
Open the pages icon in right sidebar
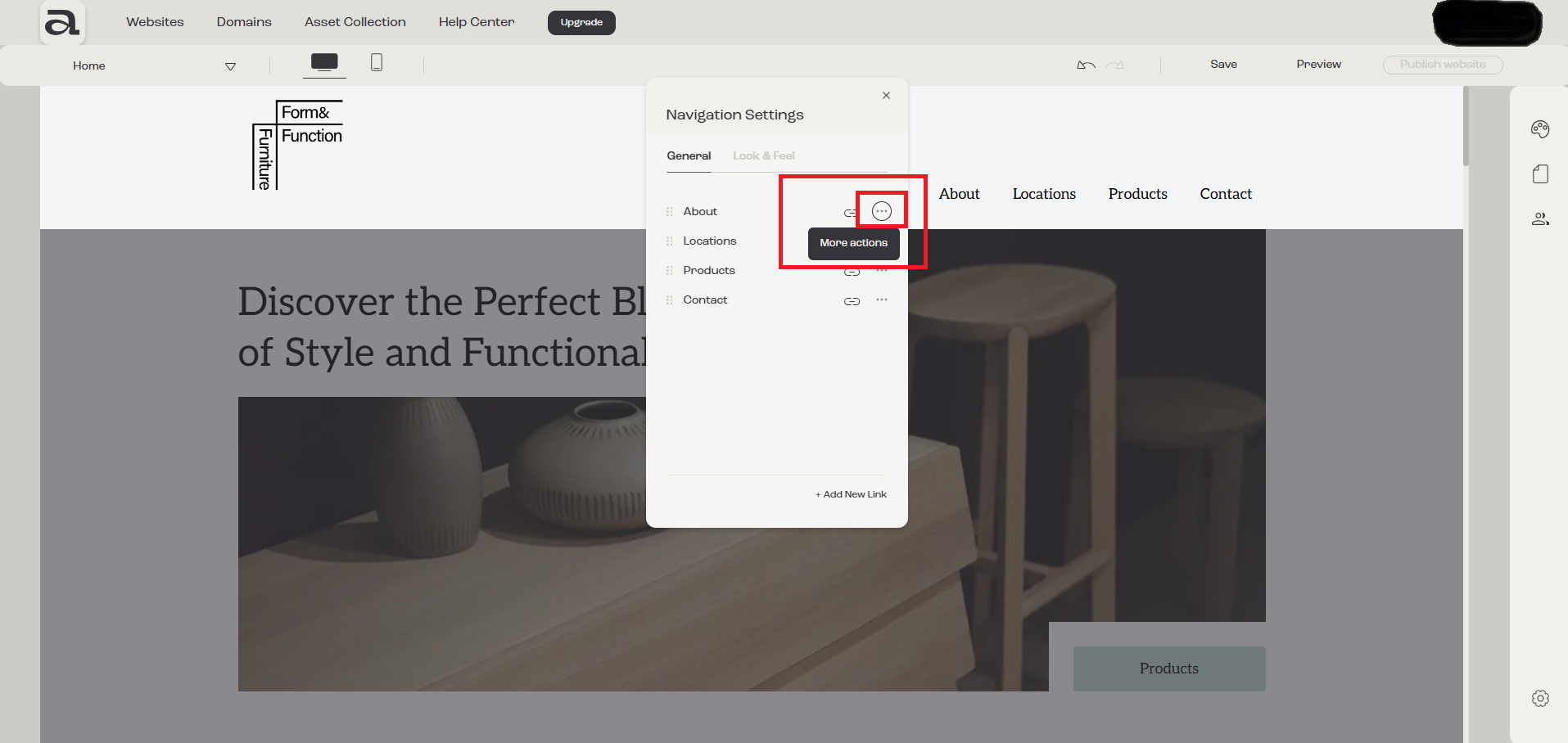pyautogui.click(x=1540, y=173)
